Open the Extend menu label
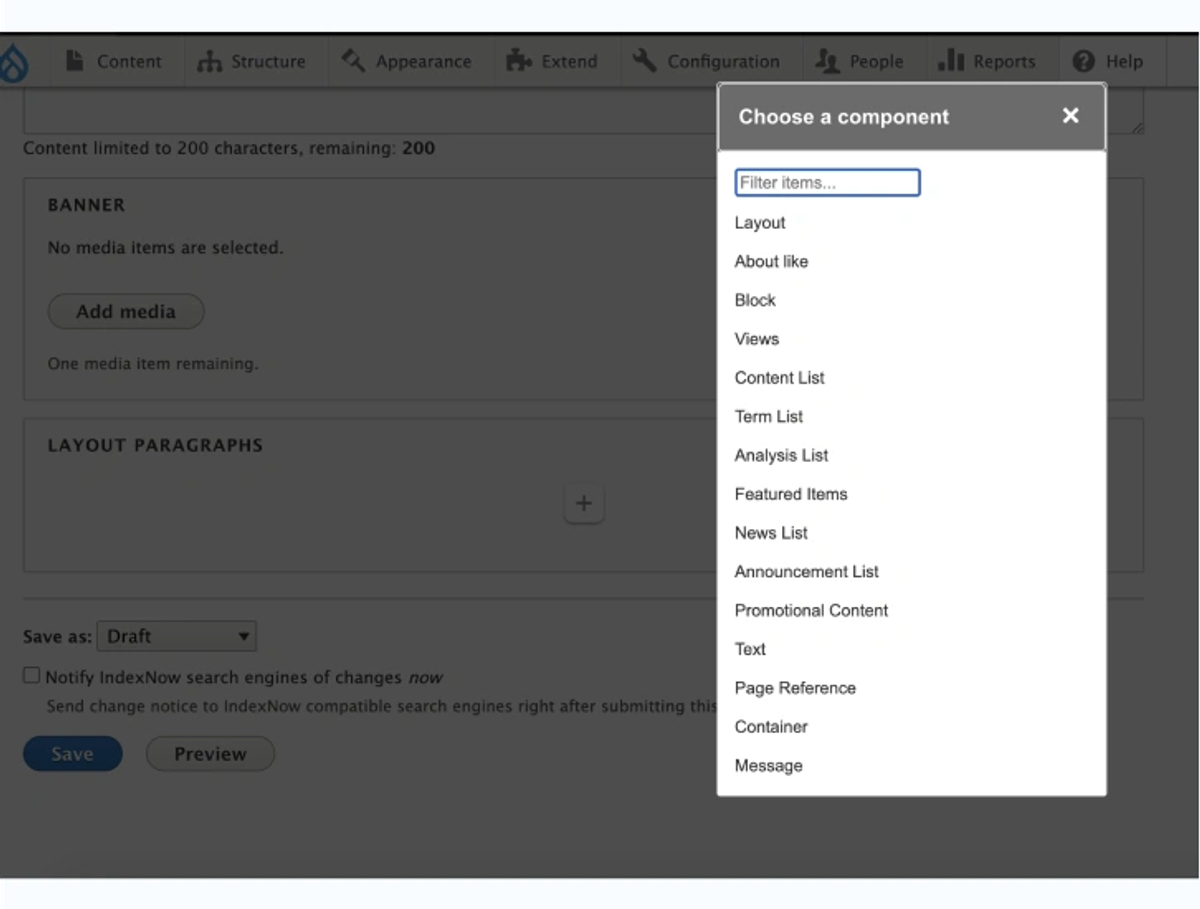The height and width of the screenshot is (909, 1200). point(569,62)
